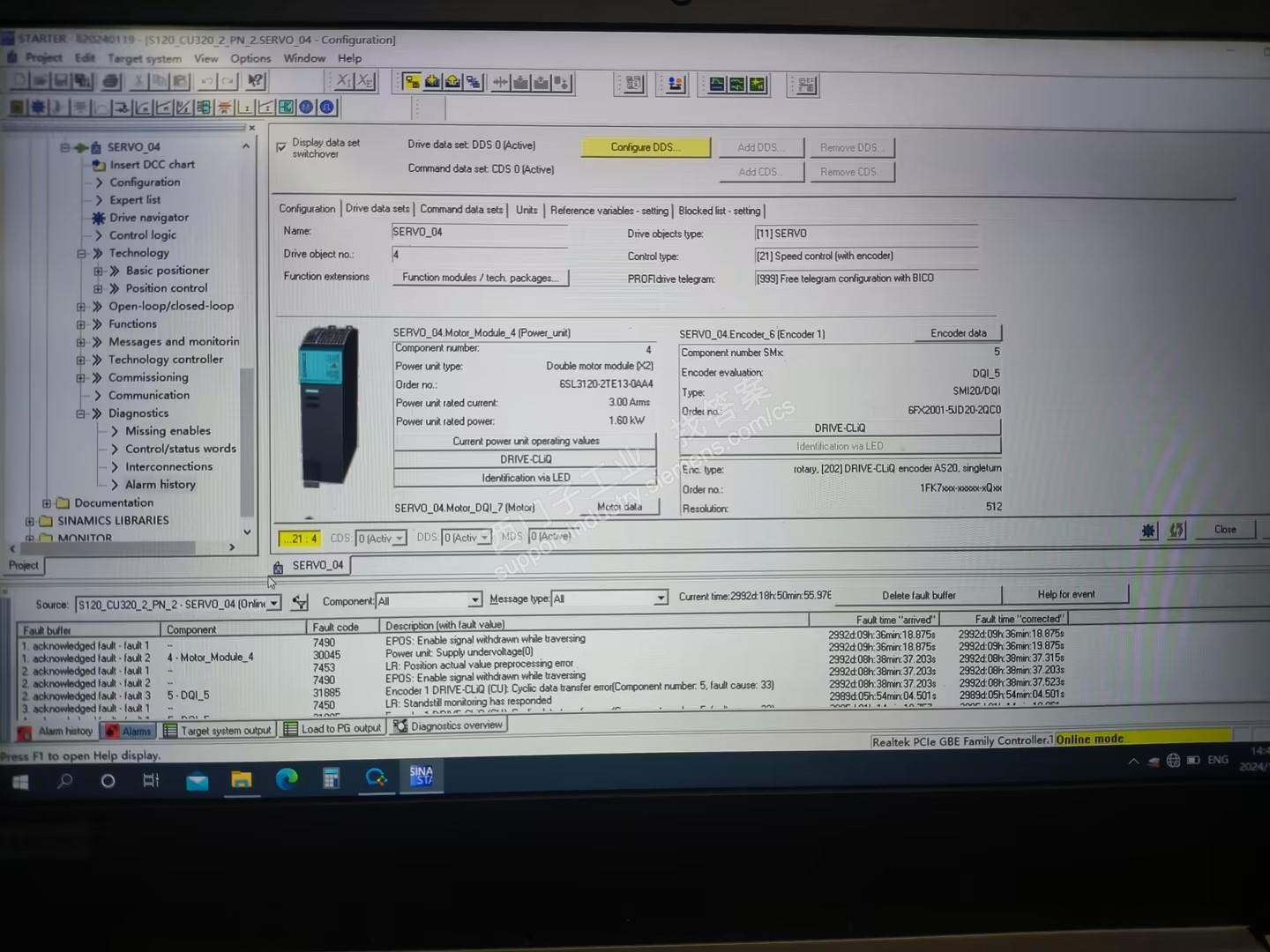Click the Paste toolbar icon
The height and width of the screenshot is (952, 1270).
coord(181,81)
